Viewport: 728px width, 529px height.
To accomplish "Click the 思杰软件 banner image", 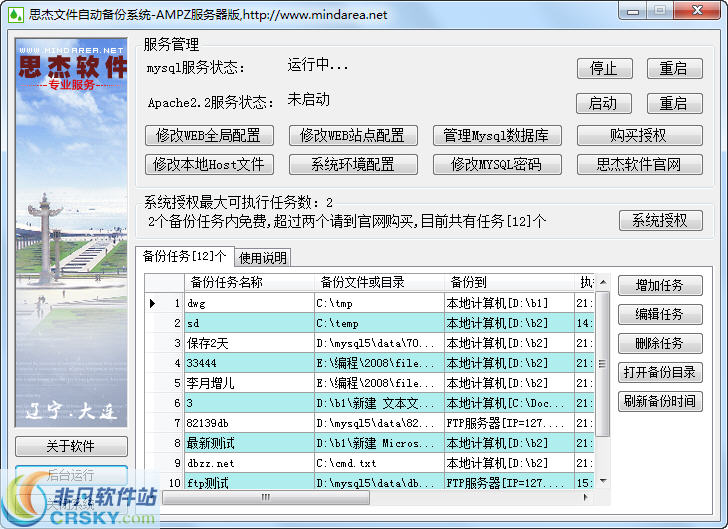I will [x=71, y=232].
